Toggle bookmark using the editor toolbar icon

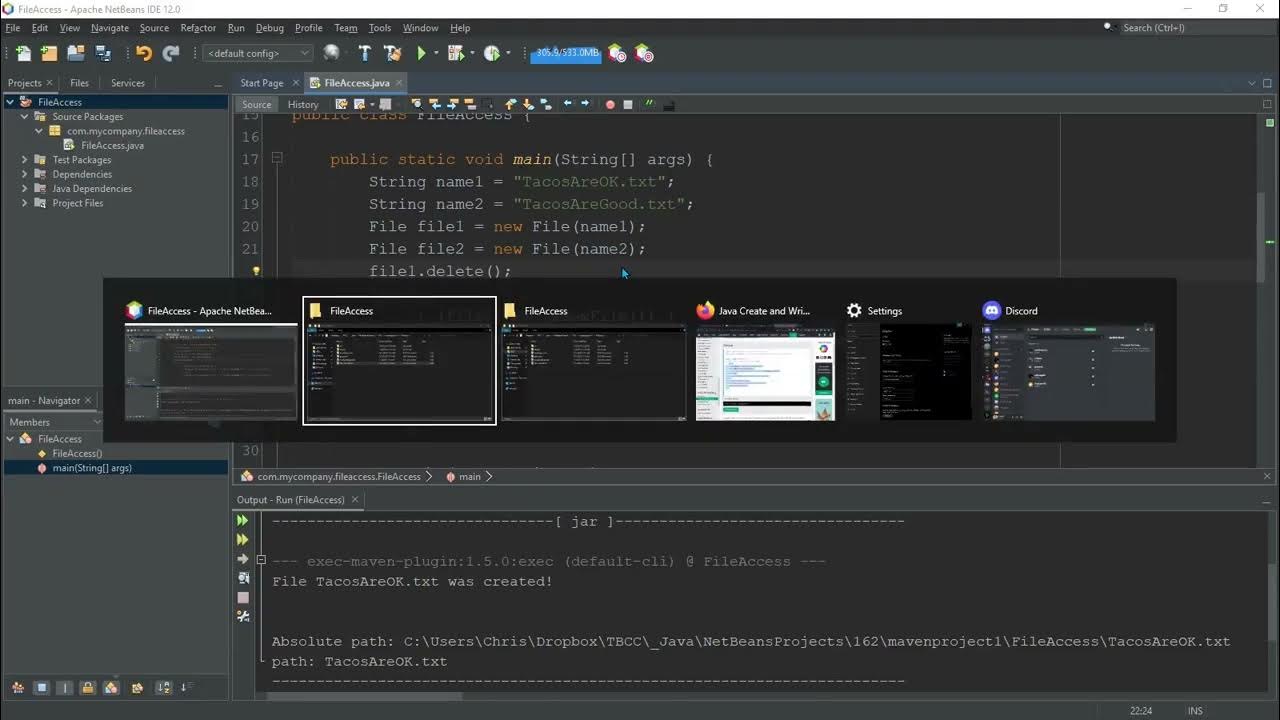(x=546, y=104)
